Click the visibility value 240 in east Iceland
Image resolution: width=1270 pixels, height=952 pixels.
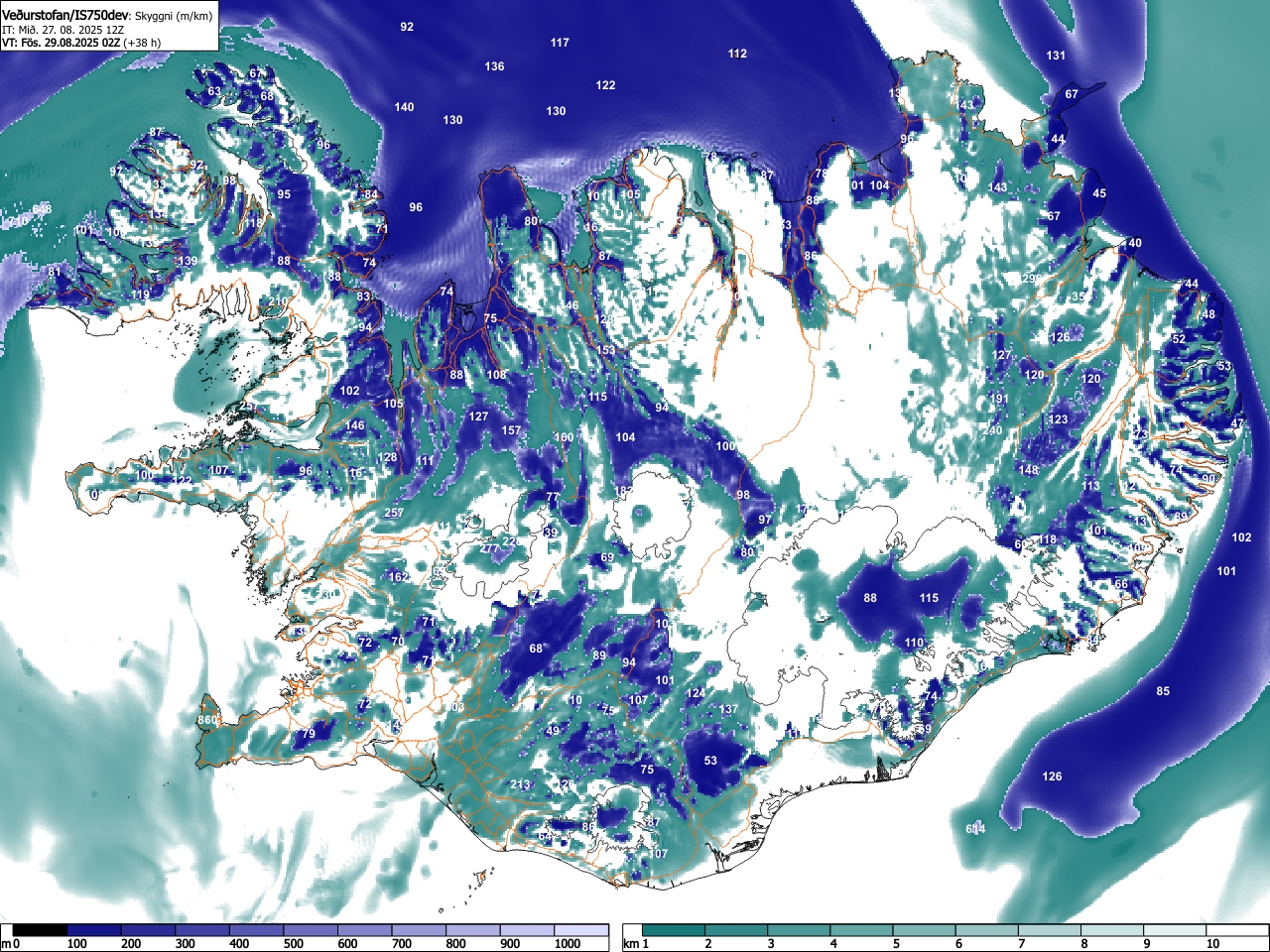click(x=992, y=430)
